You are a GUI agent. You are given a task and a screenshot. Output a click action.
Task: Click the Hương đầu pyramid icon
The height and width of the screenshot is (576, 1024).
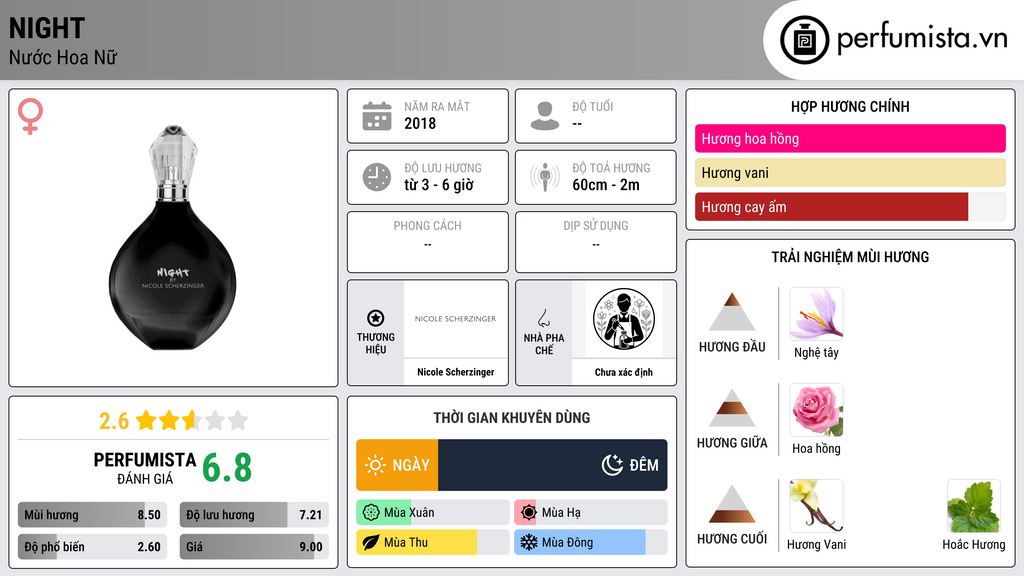(732, 312)
